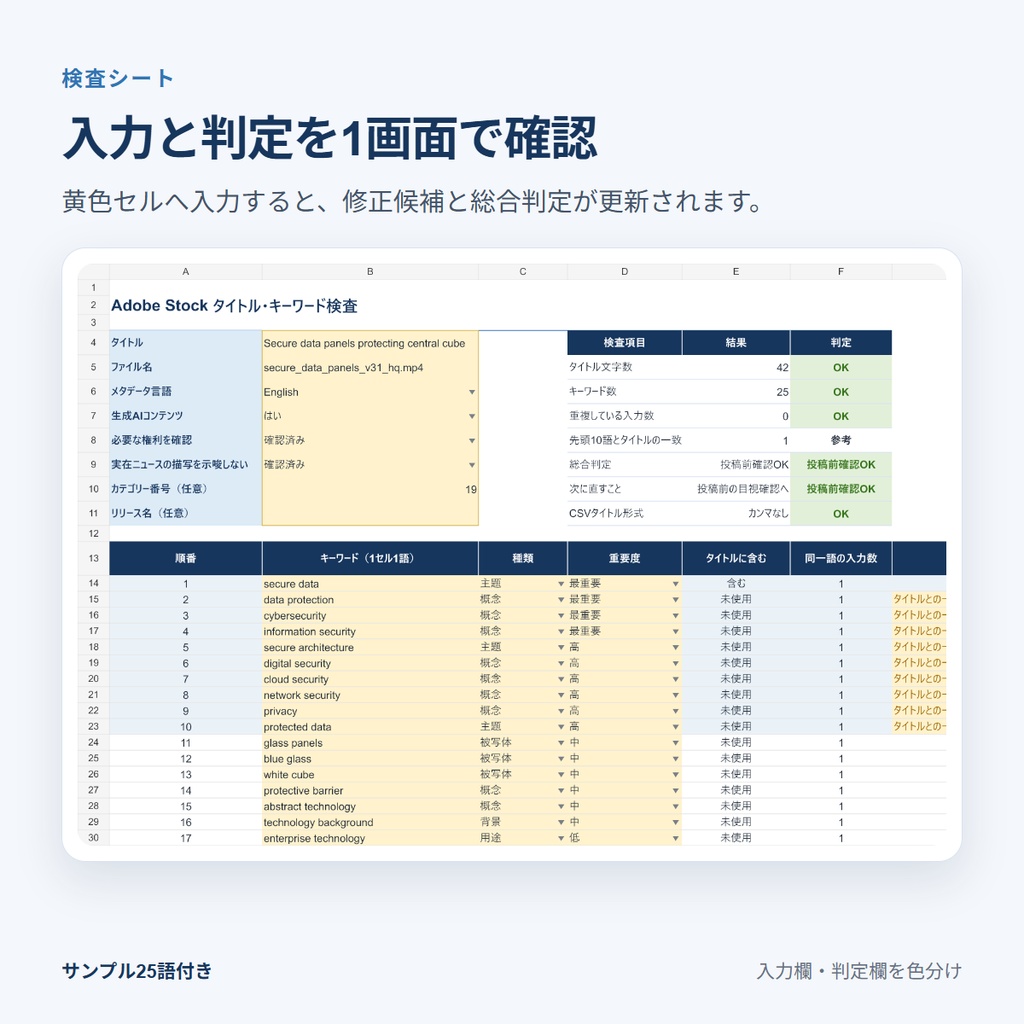
Task: Open the 種類 dropdown for technology background row
Action: tap(560, 822)
